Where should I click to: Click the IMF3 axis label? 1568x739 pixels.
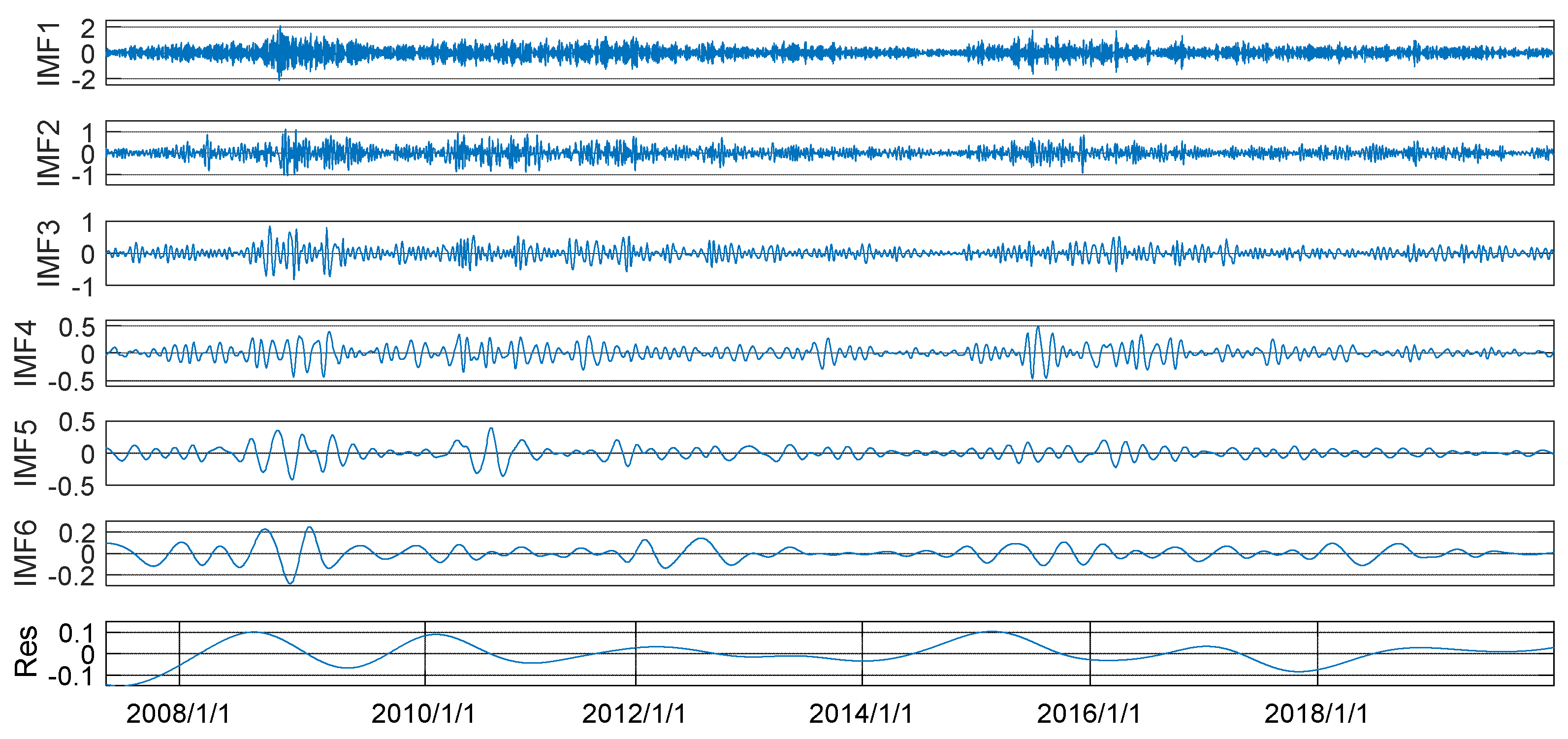49,253
